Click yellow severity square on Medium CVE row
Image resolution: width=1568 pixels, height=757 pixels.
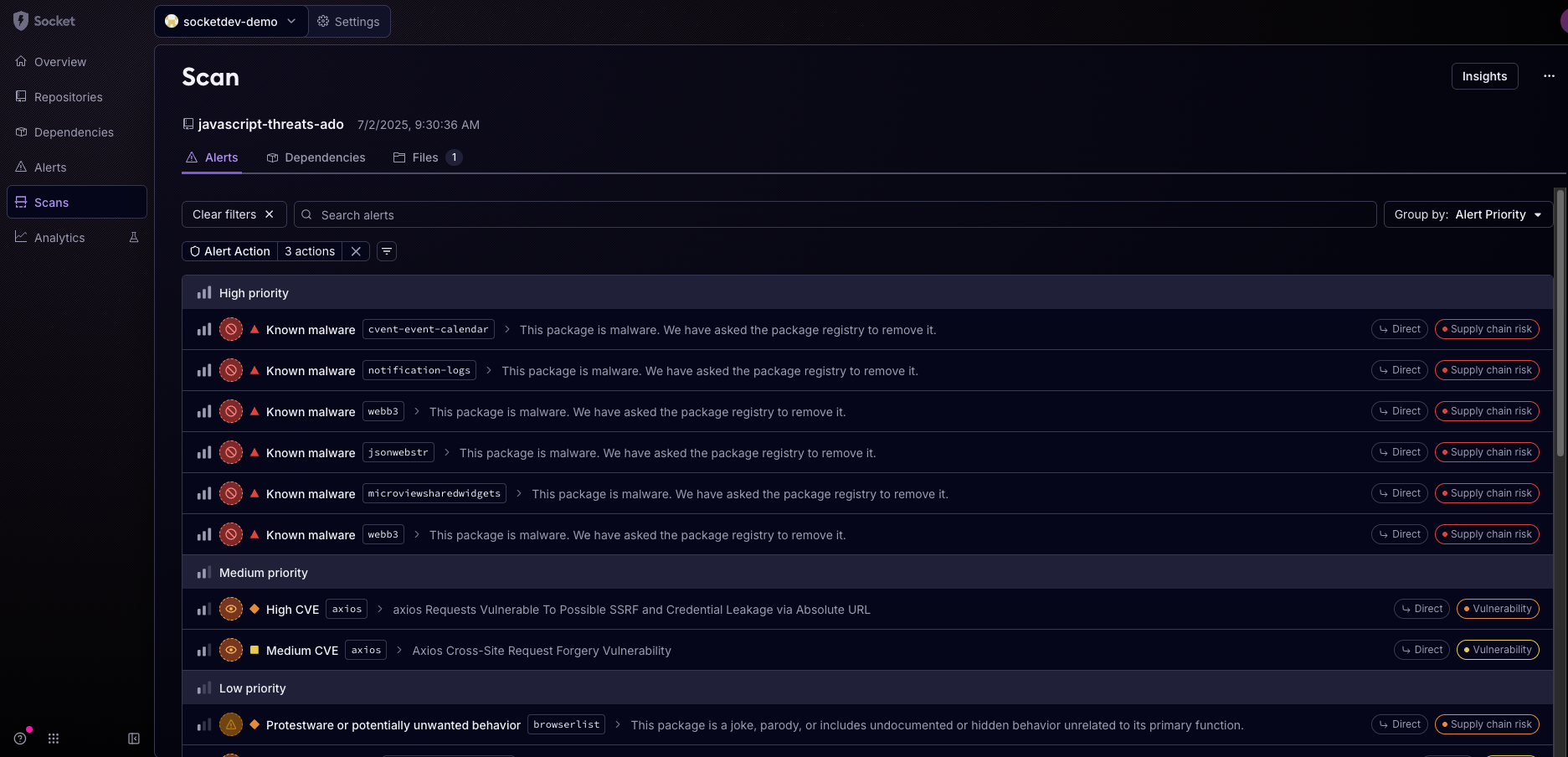[x=254, y=650]
